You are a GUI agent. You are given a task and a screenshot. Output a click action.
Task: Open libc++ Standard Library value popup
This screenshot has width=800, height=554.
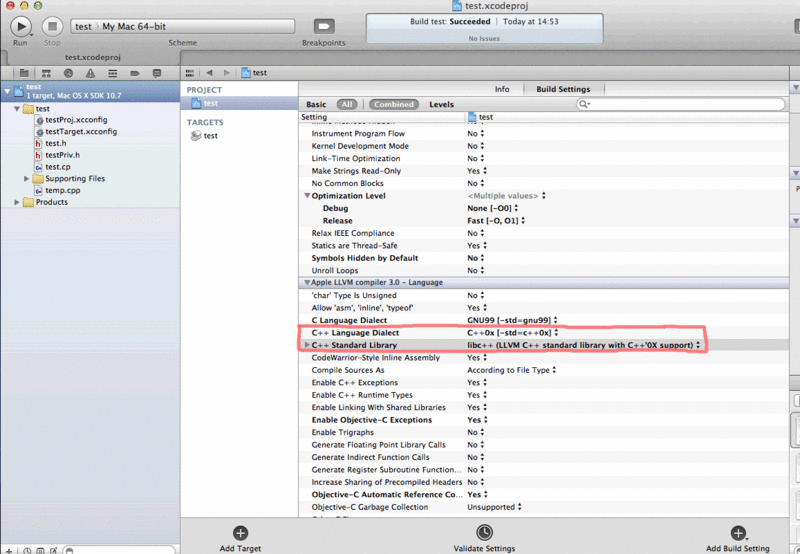(x=584, y=345)
